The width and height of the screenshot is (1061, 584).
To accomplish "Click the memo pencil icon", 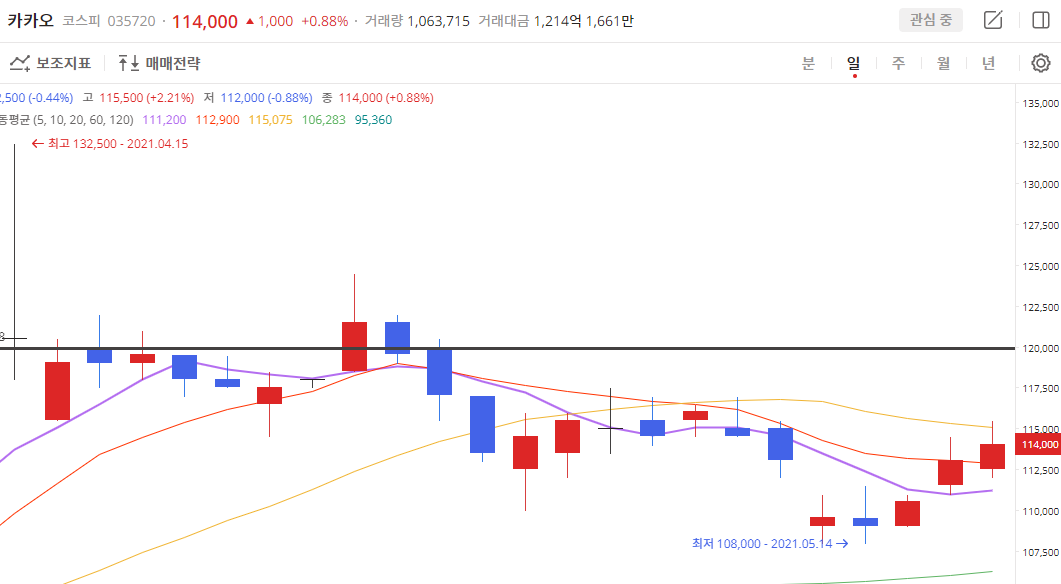I will (993, 20).
